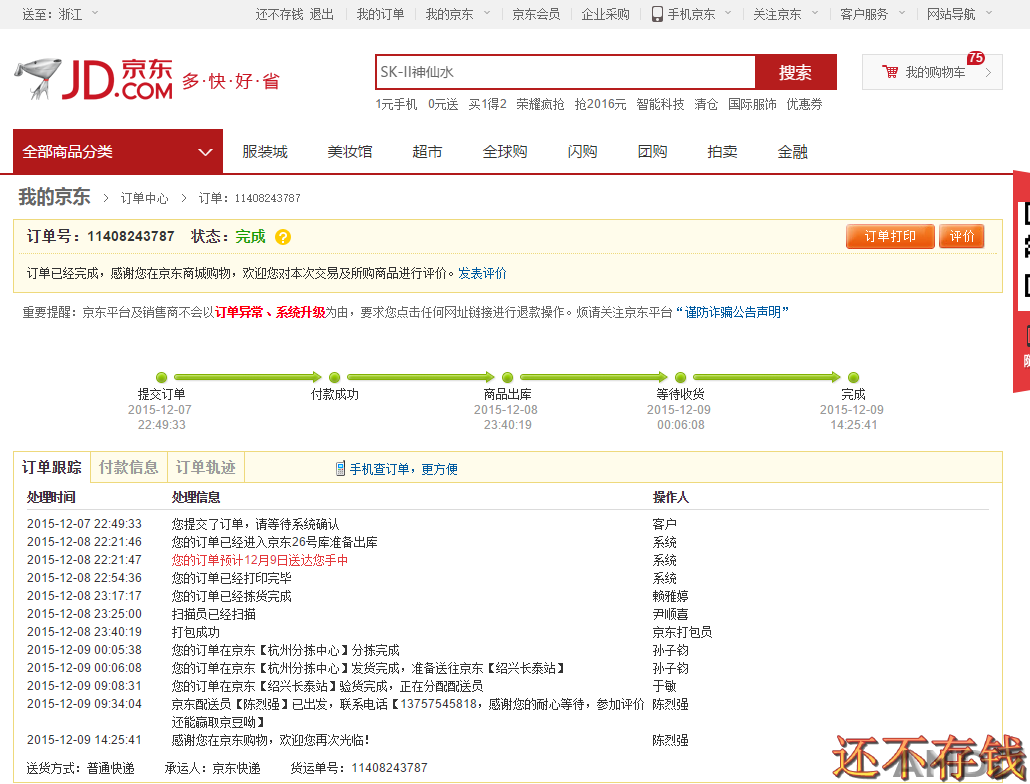Screen dimensions: 1030x784
Task: Switch to the 订单轨迹 tab
Action: click(206, 468)
